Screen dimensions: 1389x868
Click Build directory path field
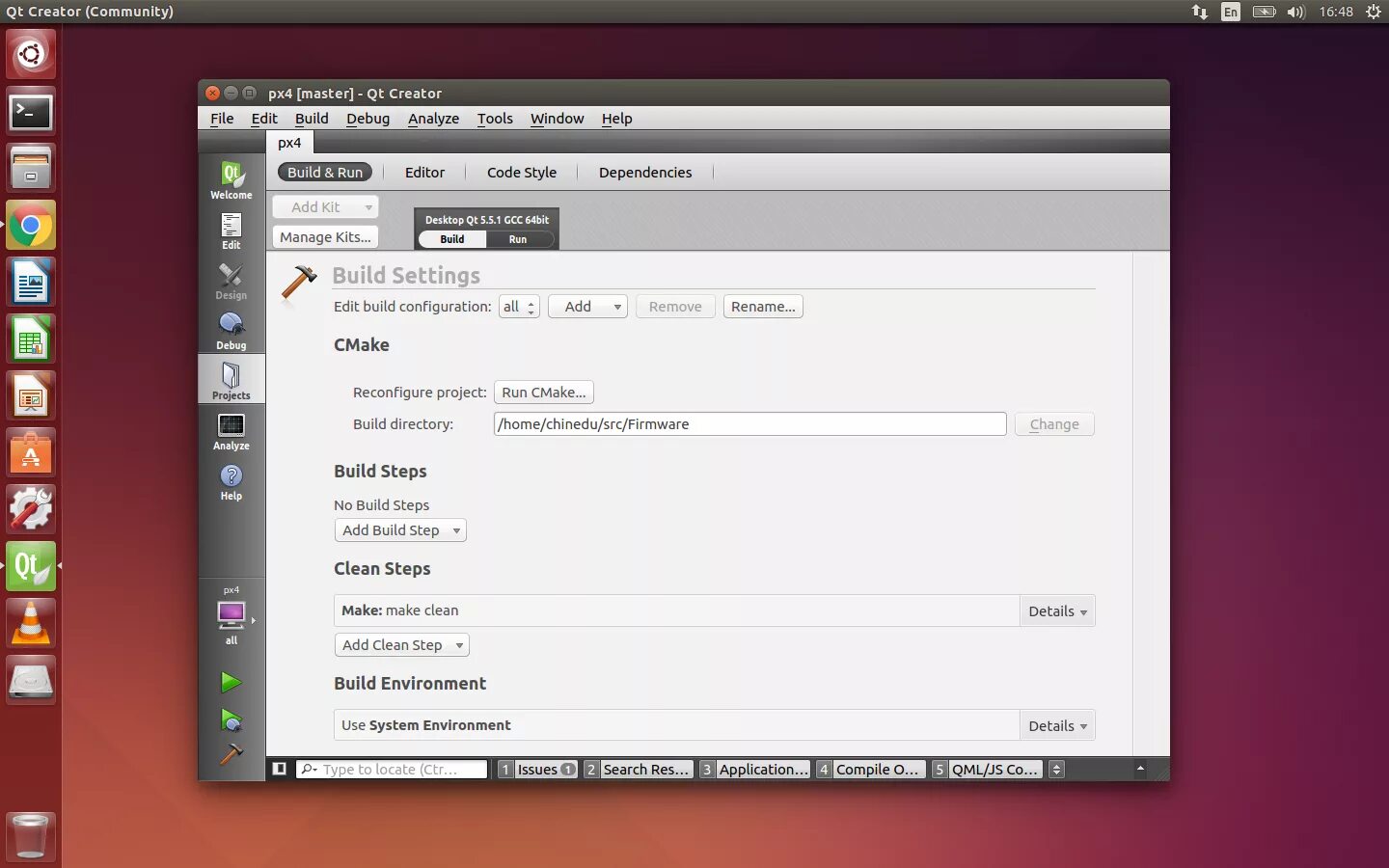point(749,424)
